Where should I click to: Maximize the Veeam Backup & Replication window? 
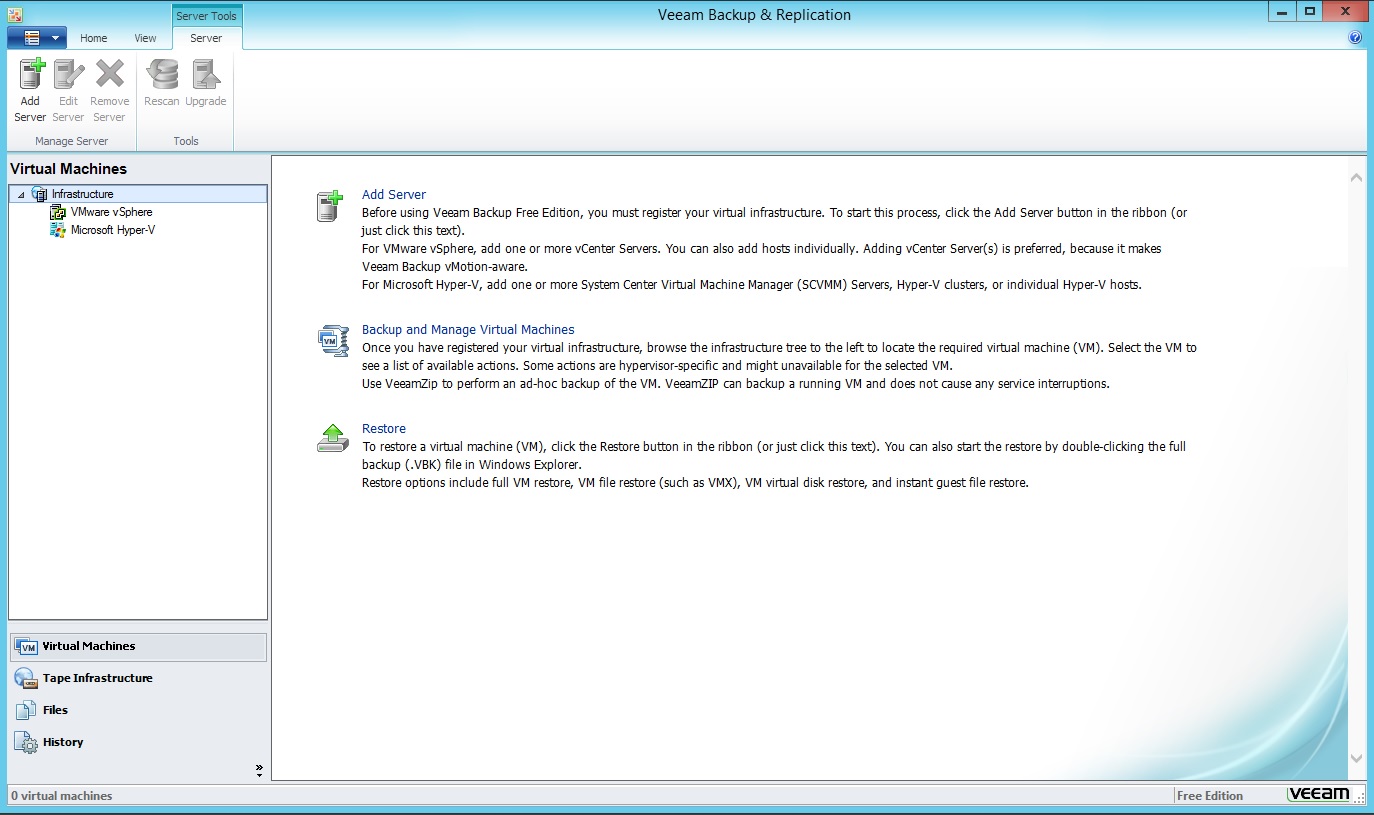(1310, 11)
